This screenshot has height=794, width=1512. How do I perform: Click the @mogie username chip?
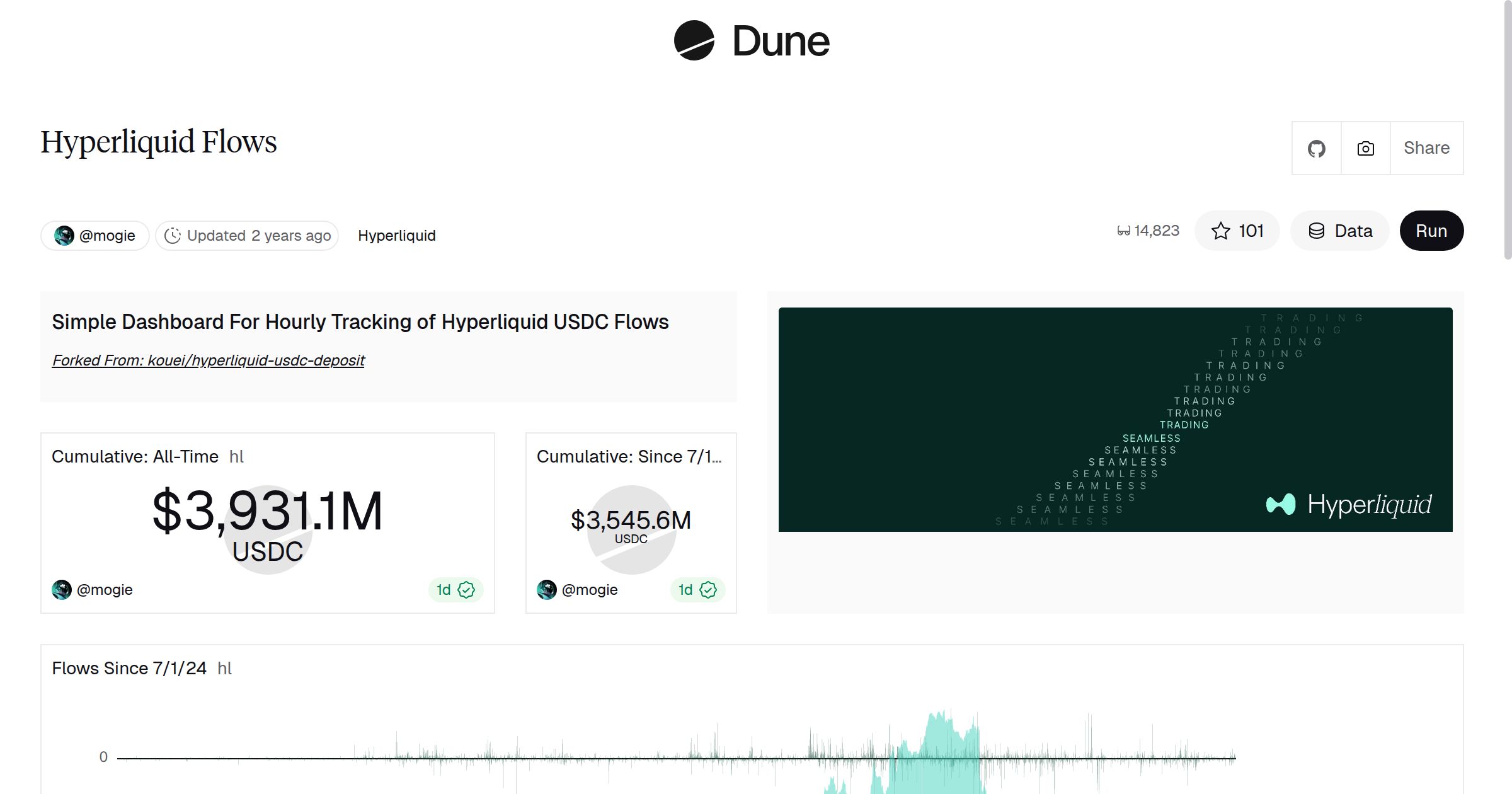pyautogui.click(x=94, y=235)
